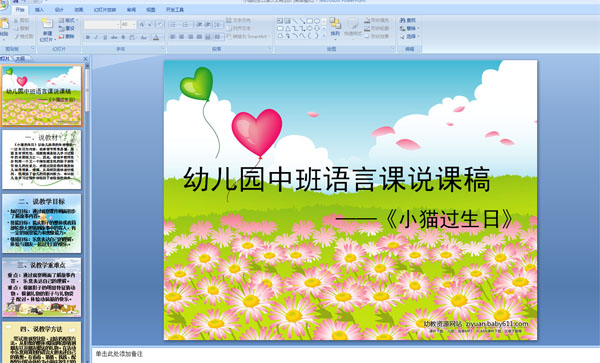
Task: Open the Line Spacing dropdown
Action: (218, 24)
